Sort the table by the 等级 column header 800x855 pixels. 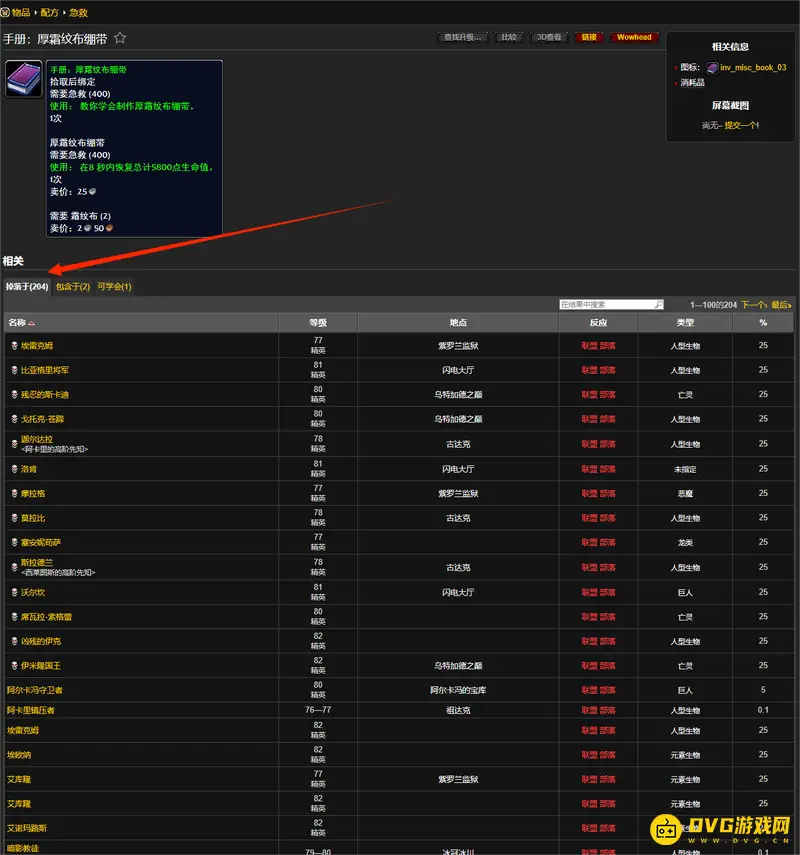318,323
